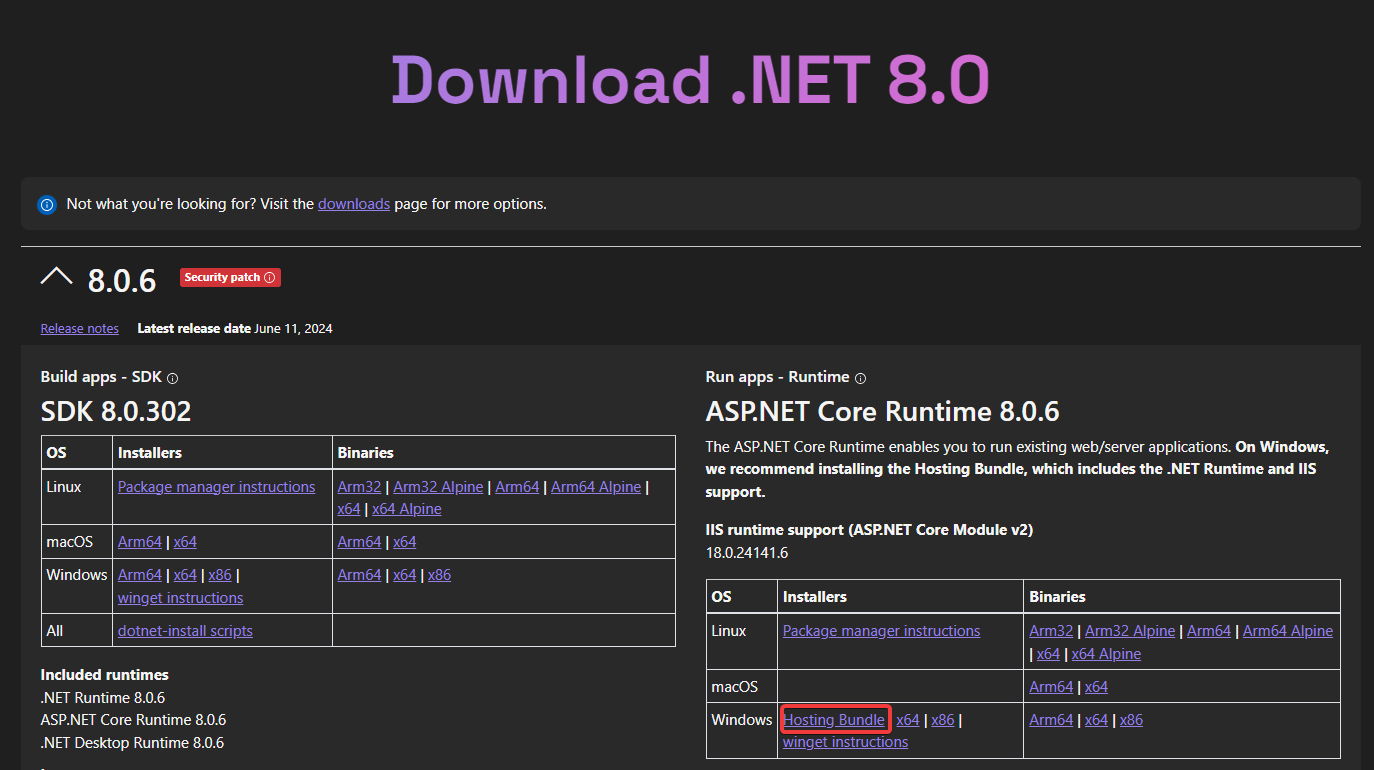This screenshot has height=770, width=1374.
Task: Click the blue info icon in the banner
Action: (46, 204)
